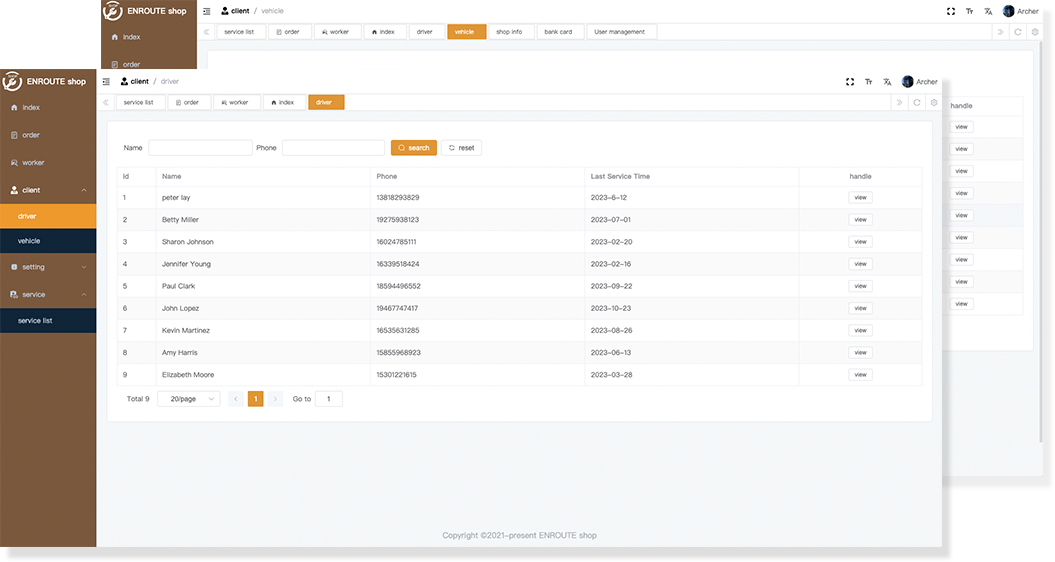The height and width of the screenshot is (562, 1055).
Task: Expand the setting menu in the sidebar
Action: click(x=48, y=267)
